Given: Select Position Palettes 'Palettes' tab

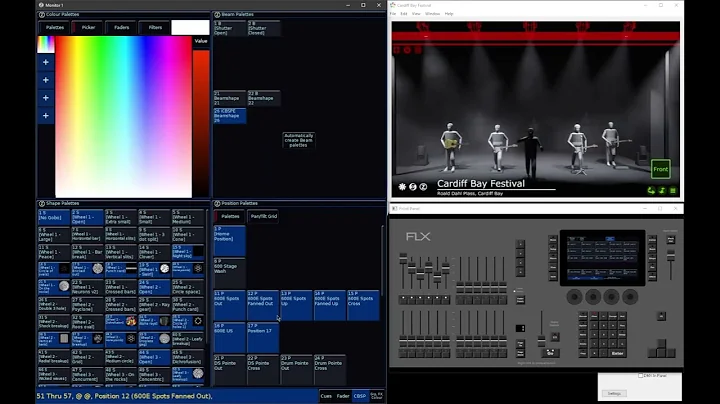Looking at the screenshot, I should (x=230, y=216).
